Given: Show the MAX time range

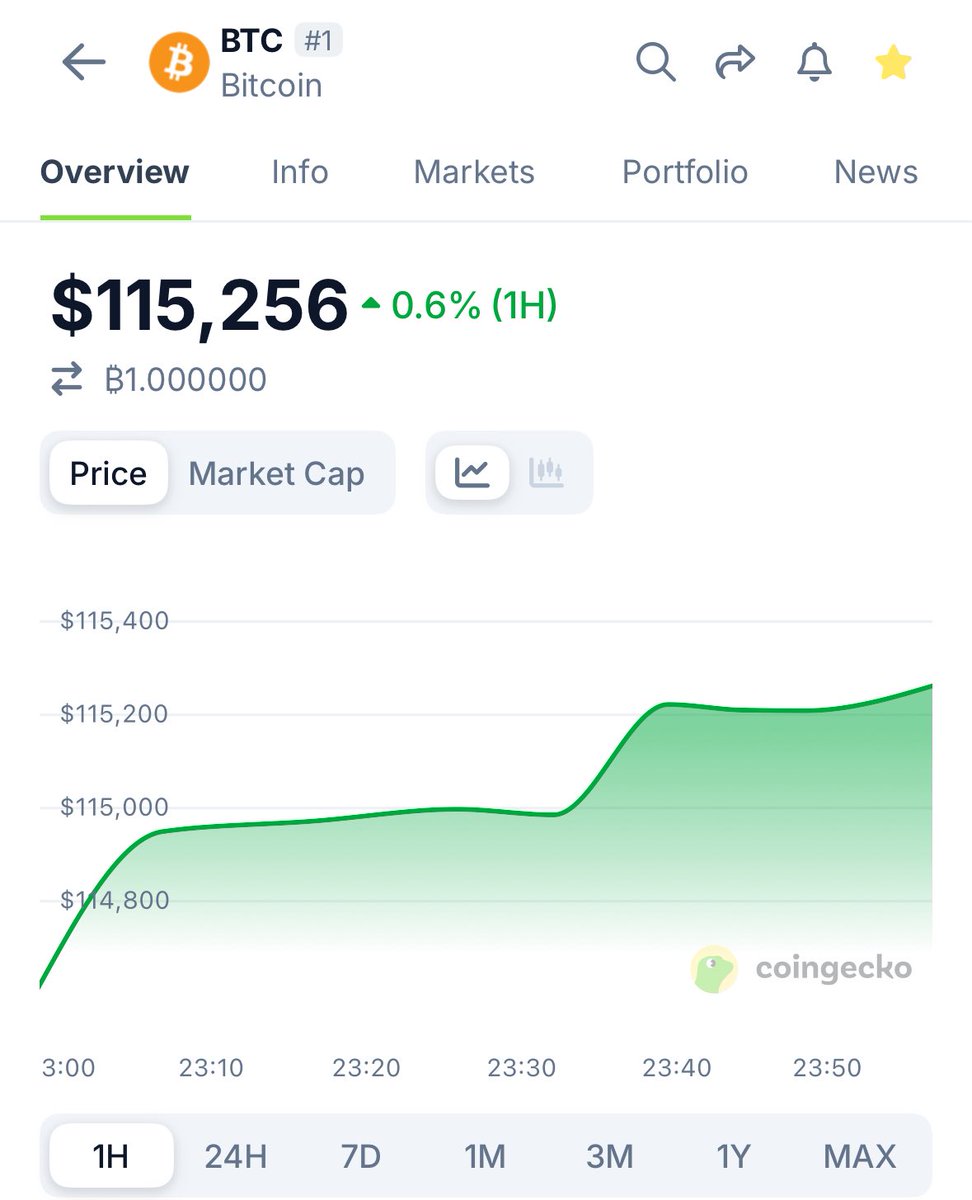Looking at the screenshot, I should 860,1156.
